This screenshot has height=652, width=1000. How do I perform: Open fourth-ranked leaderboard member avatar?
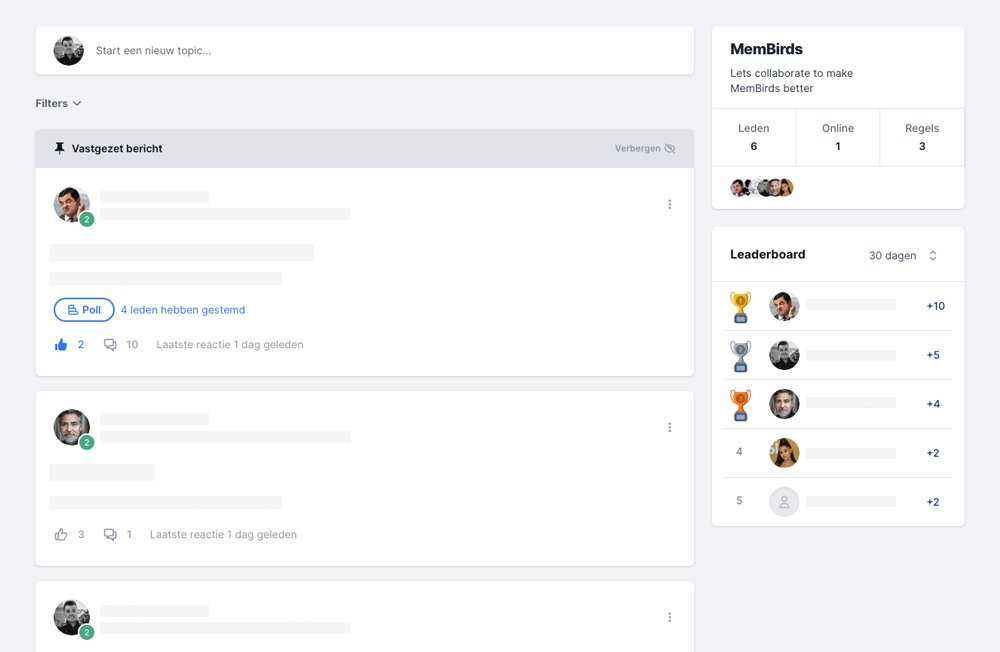784,453
